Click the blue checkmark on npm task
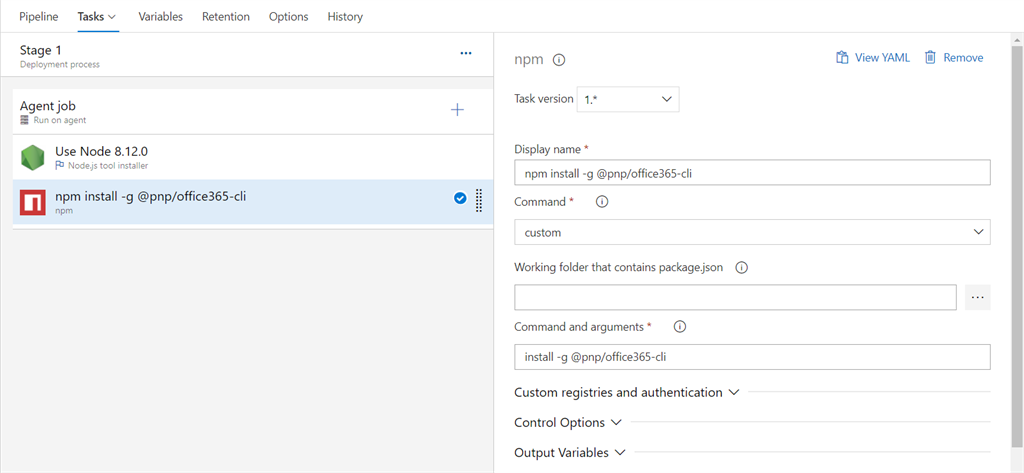This screenshot has width=1024, height=473. 460,198
